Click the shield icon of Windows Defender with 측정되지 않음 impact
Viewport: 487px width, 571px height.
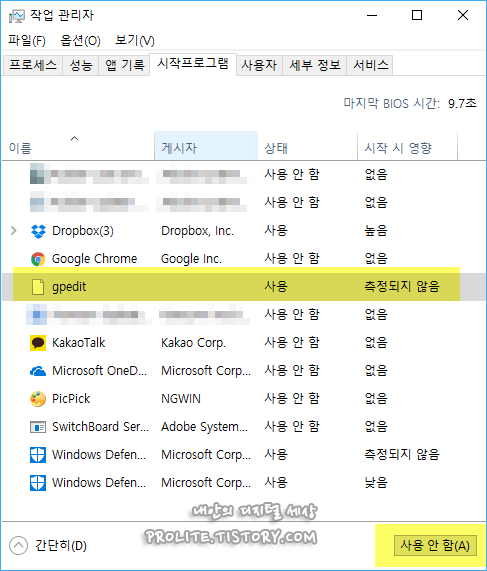click(x=38, y=455)
